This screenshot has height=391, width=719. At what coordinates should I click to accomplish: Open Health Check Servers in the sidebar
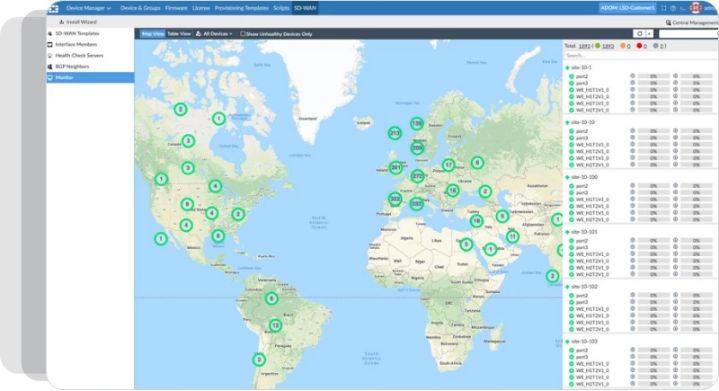(79, 55)
